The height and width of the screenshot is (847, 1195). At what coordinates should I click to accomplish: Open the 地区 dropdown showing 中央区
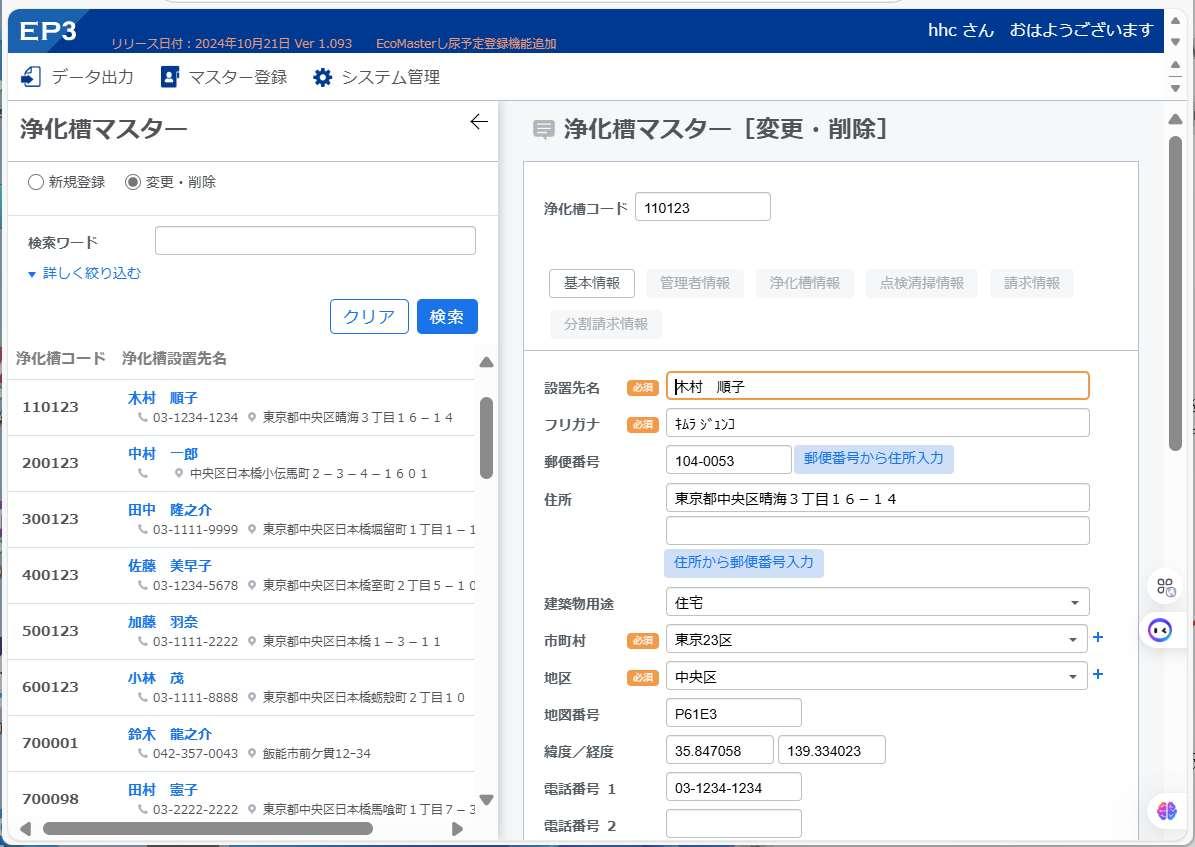tap(876, 676)
